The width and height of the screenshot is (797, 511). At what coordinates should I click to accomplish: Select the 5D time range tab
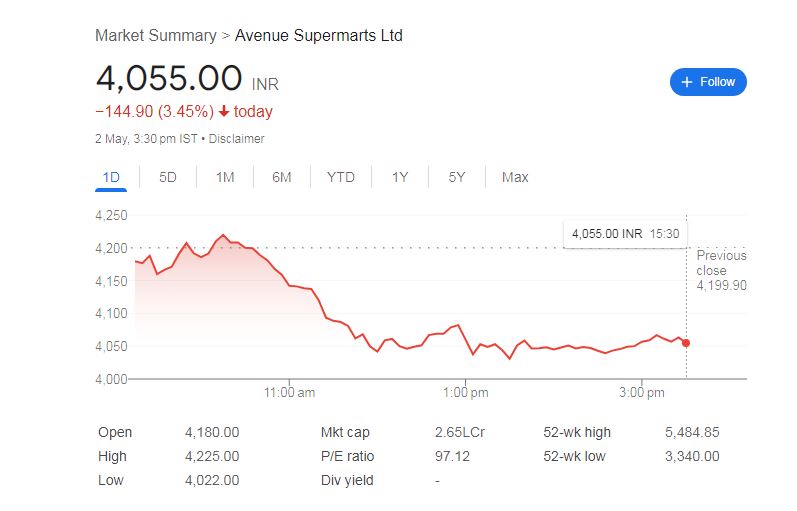coord(168,177)
